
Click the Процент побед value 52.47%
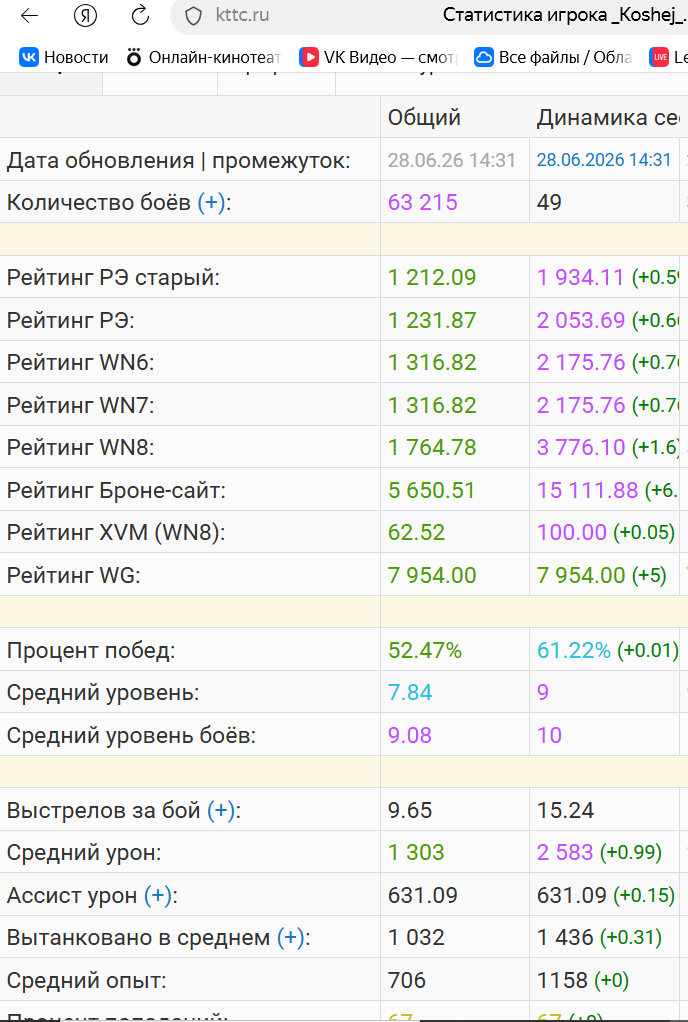(425, 650)
